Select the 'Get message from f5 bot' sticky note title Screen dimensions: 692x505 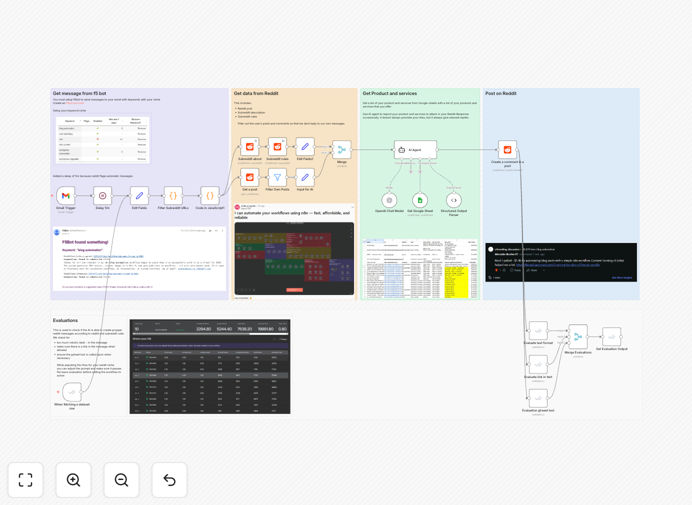point(79,94)
